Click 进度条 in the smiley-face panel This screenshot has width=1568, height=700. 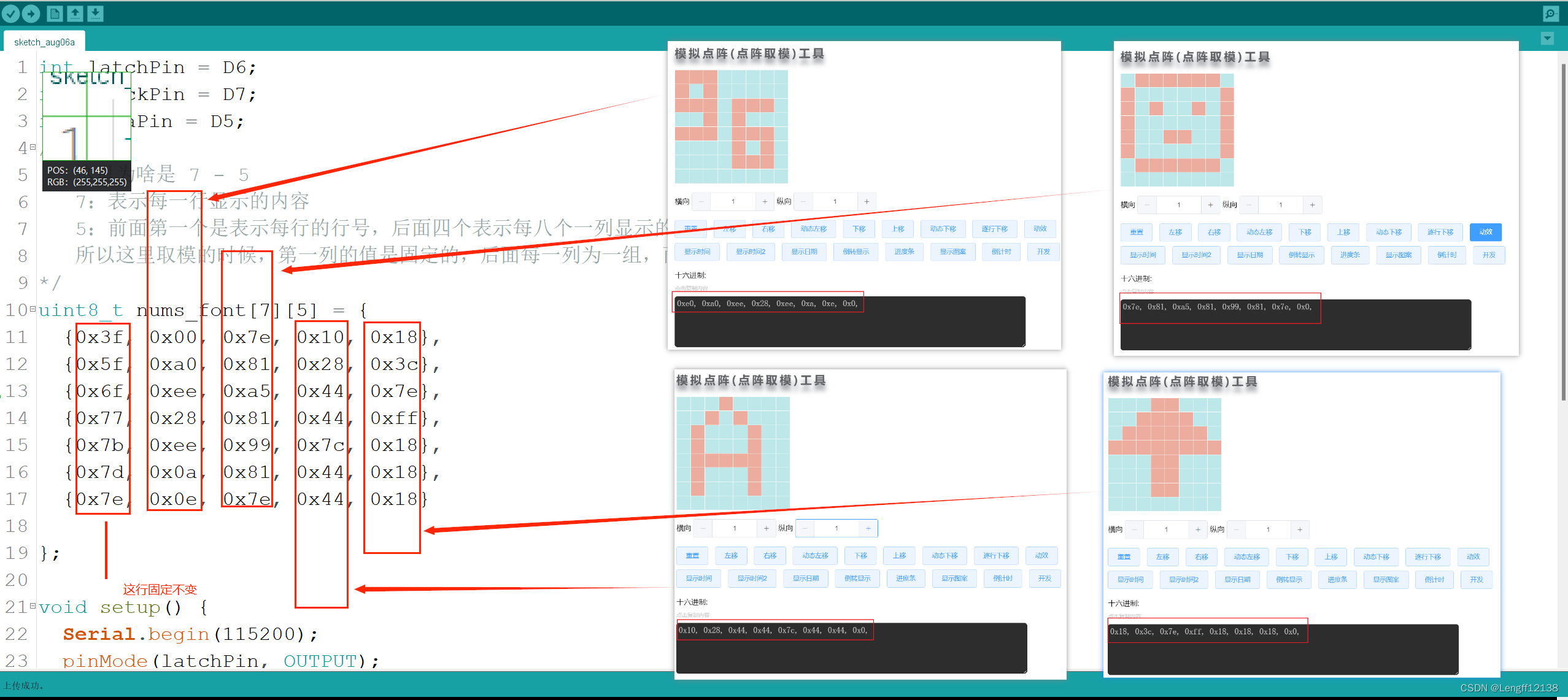point(1350,255)
